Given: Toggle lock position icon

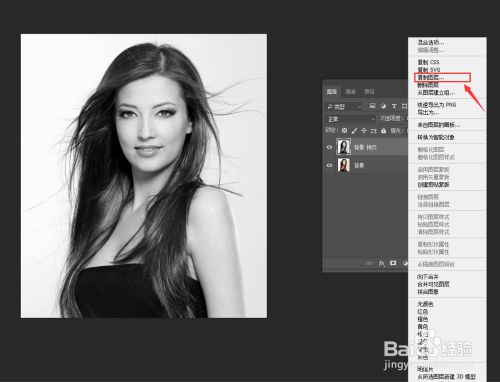Looking at the screenshot, I should click(364, 131).
